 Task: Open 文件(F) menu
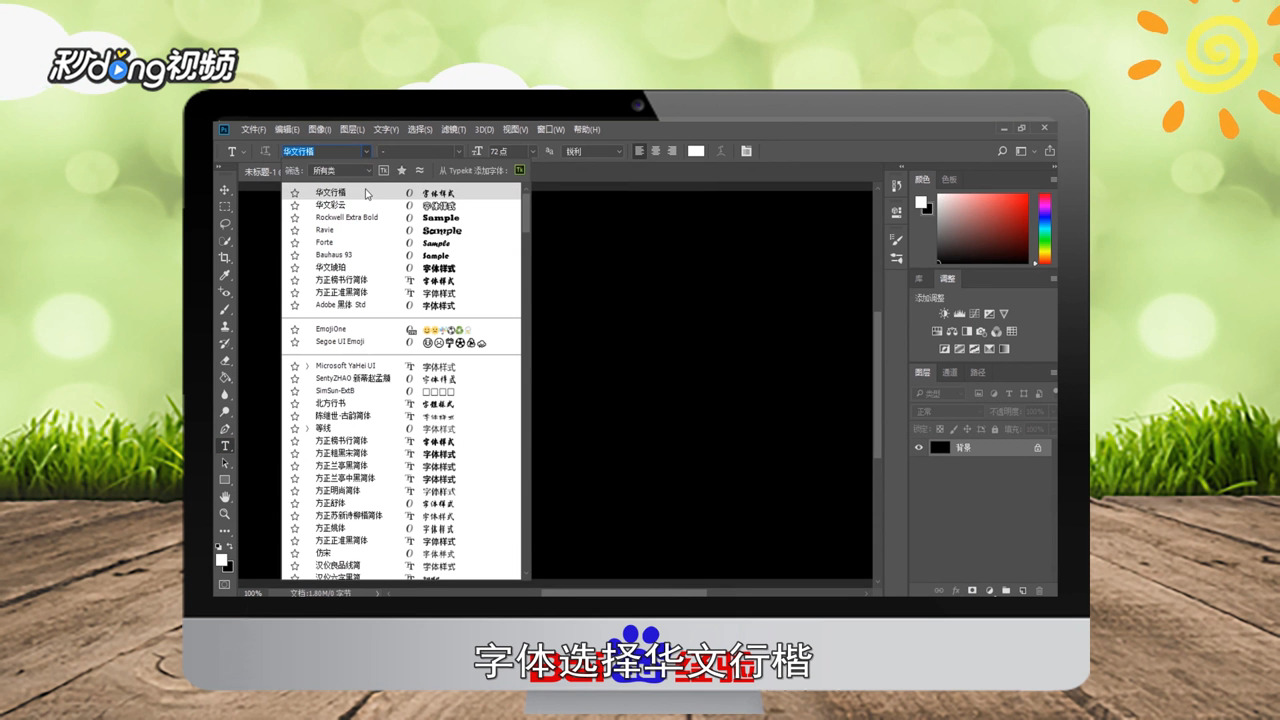pyautogui.click(x=253, y=129)
